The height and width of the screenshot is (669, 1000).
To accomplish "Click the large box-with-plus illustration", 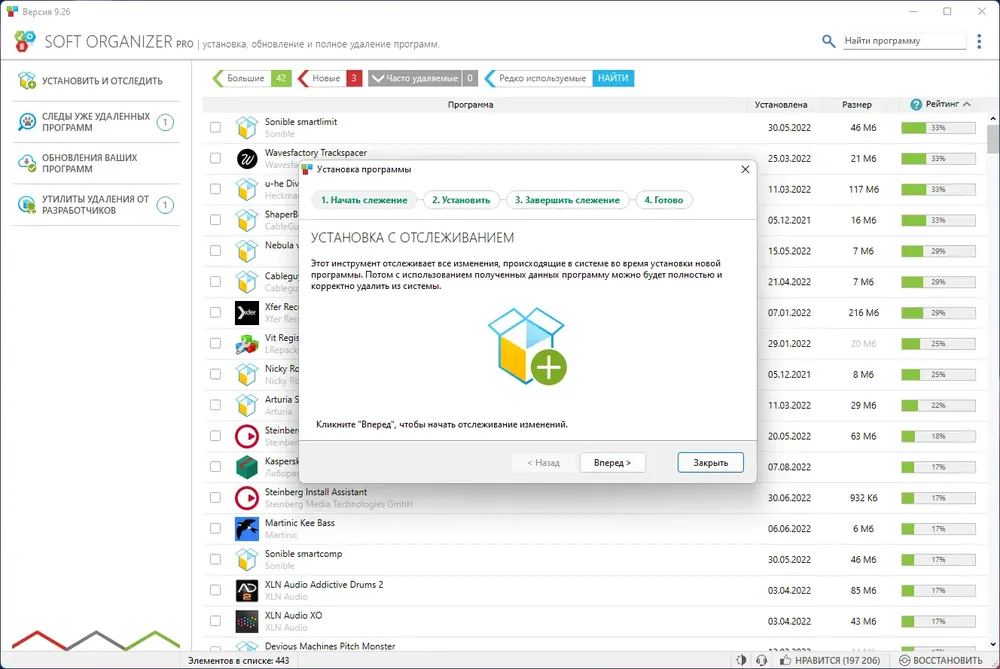I will pyautogui.click(x=527, y=346).
